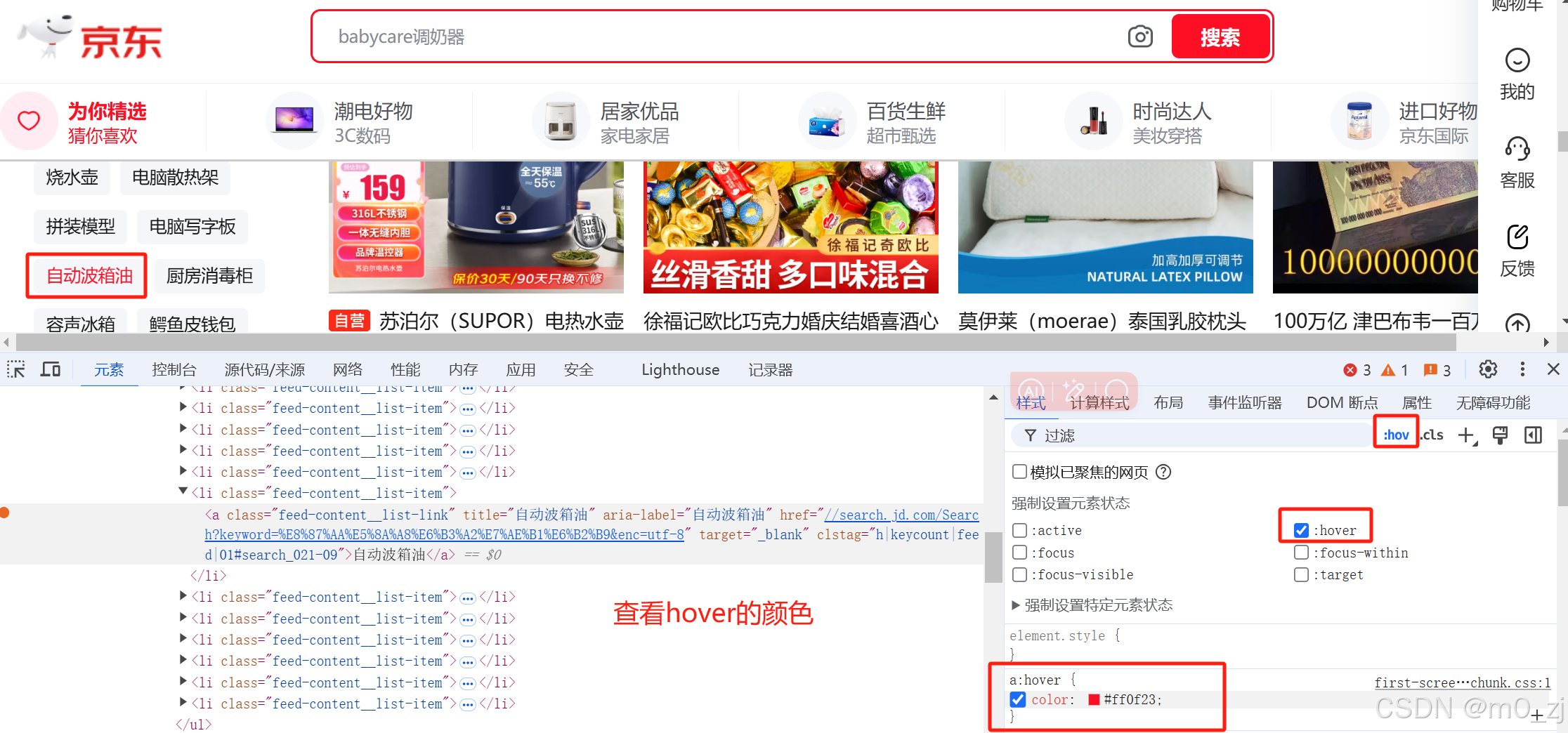
Task: Expand 强制设置特定元素状态 section
Action: point(1014,605)
